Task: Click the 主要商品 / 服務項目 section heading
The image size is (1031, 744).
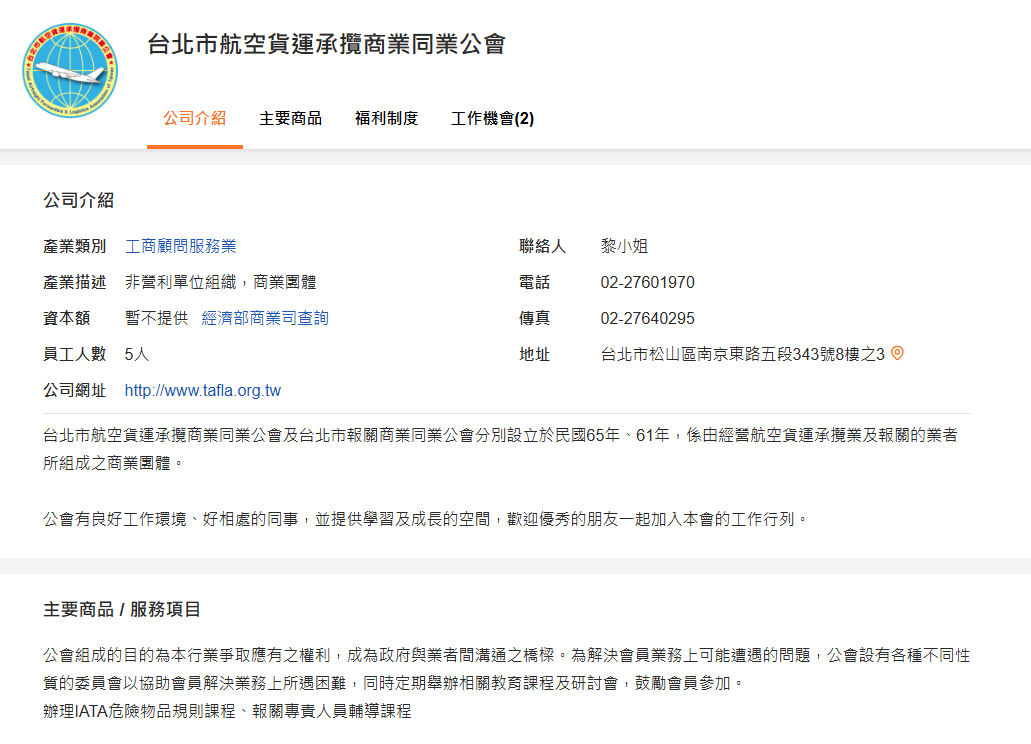Action: pos(122,609)
